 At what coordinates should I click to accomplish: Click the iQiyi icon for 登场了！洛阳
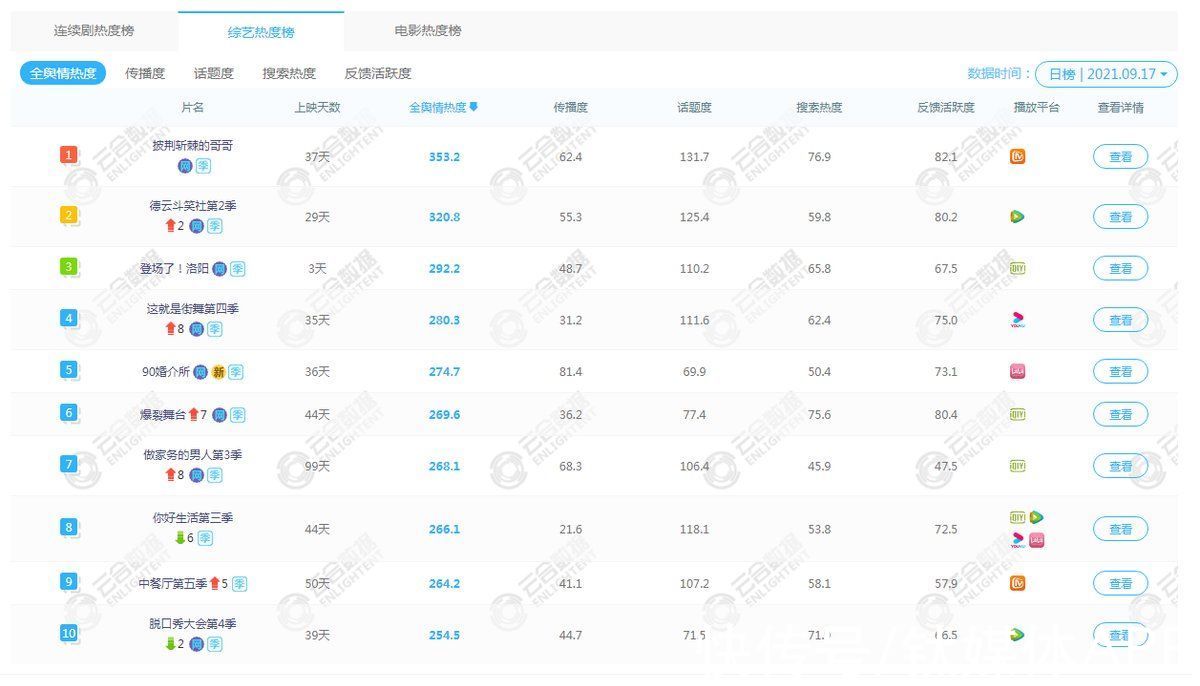click(x=1017, y=269)
